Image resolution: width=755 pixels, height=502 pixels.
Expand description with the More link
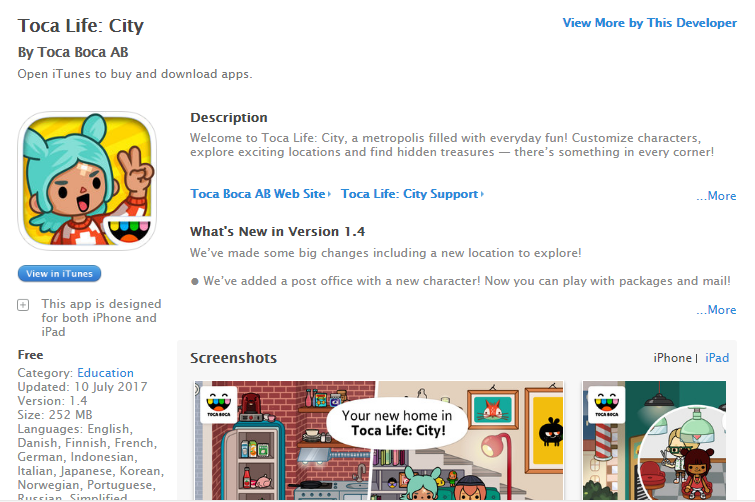pos(716,196)
